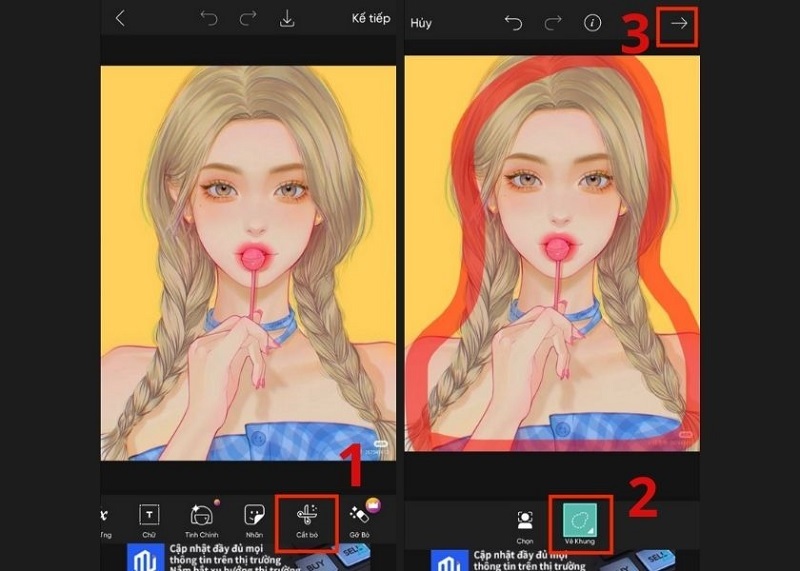Tap the red-outlined image in right canvas
Screen dimensions: 800x571
click(551, 250)
